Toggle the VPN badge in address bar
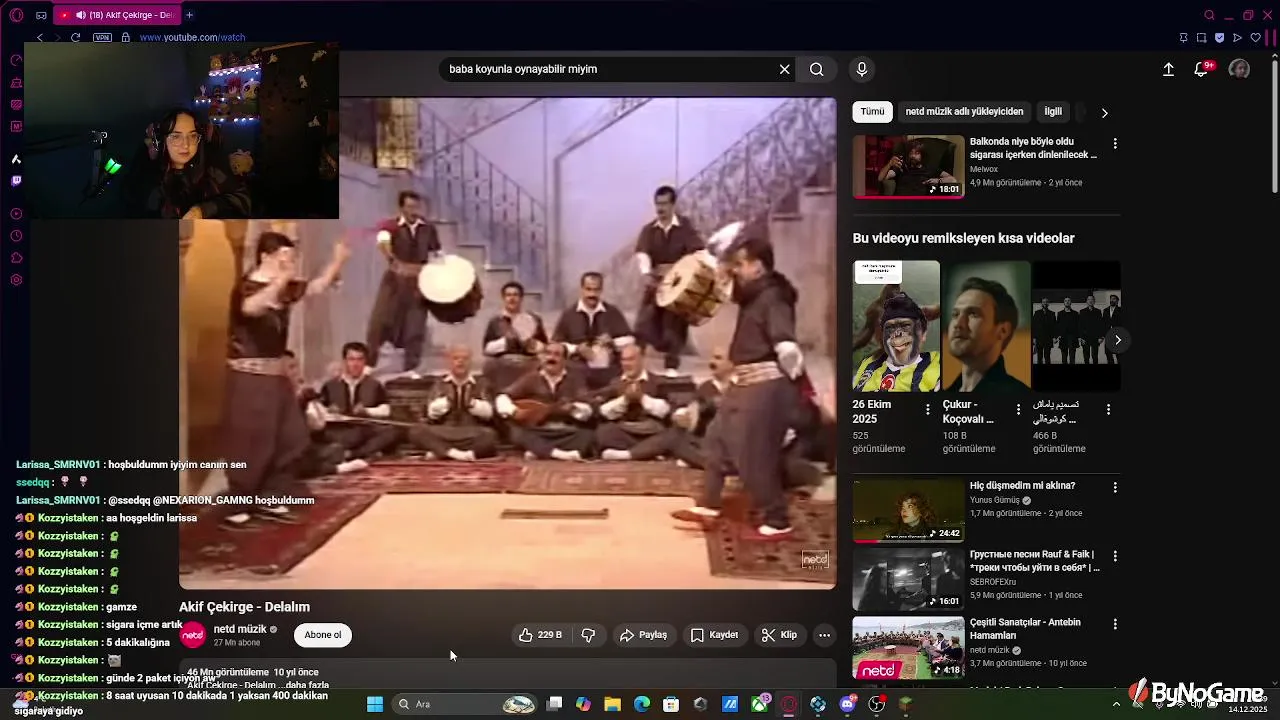1280x720 pixels. coord(102,38)
